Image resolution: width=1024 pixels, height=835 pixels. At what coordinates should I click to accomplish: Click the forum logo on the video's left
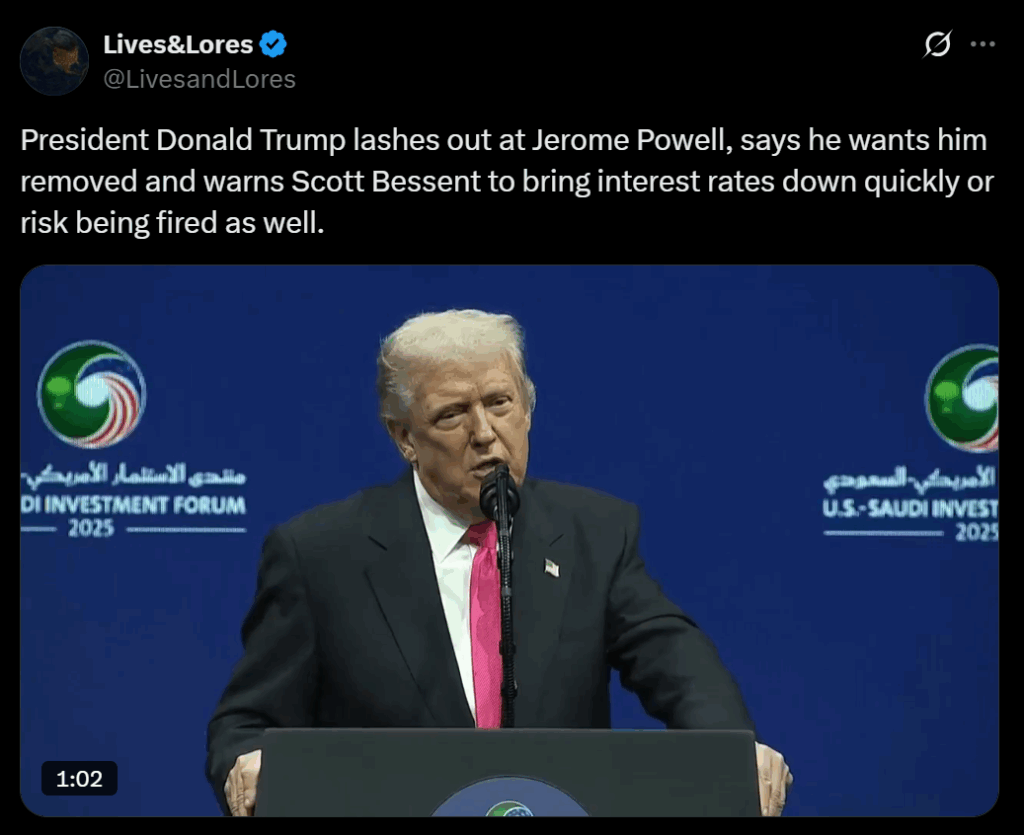[91, 394]
